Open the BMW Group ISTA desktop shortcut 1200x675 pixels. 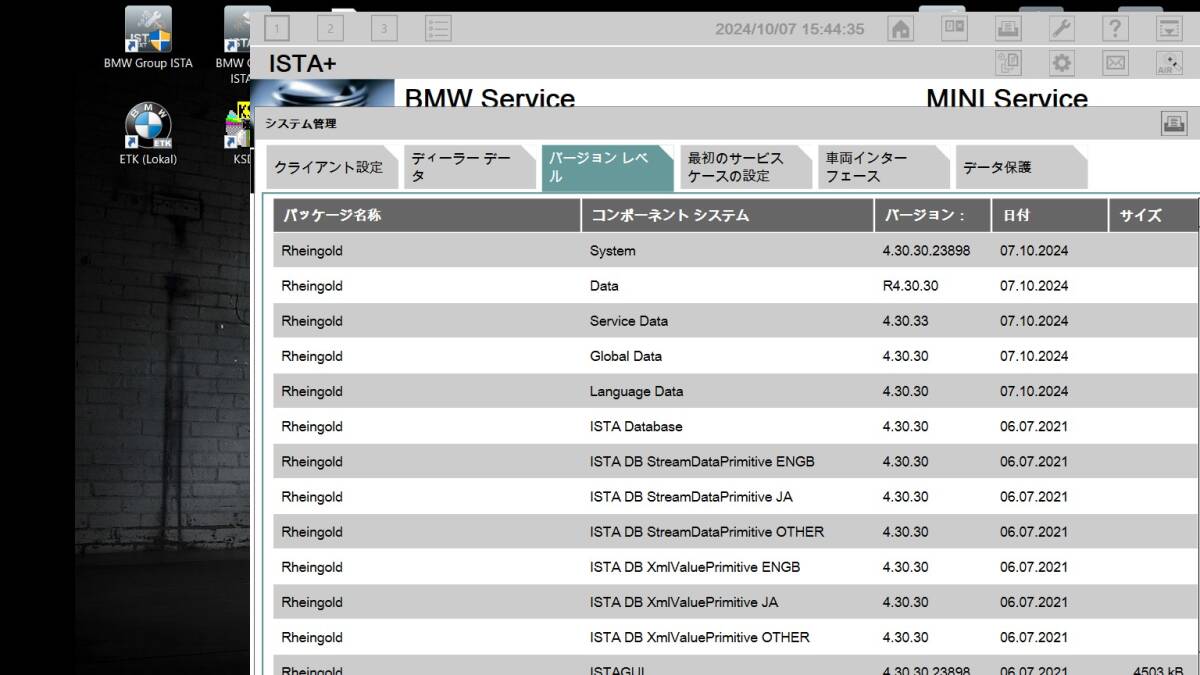point(148,40)
